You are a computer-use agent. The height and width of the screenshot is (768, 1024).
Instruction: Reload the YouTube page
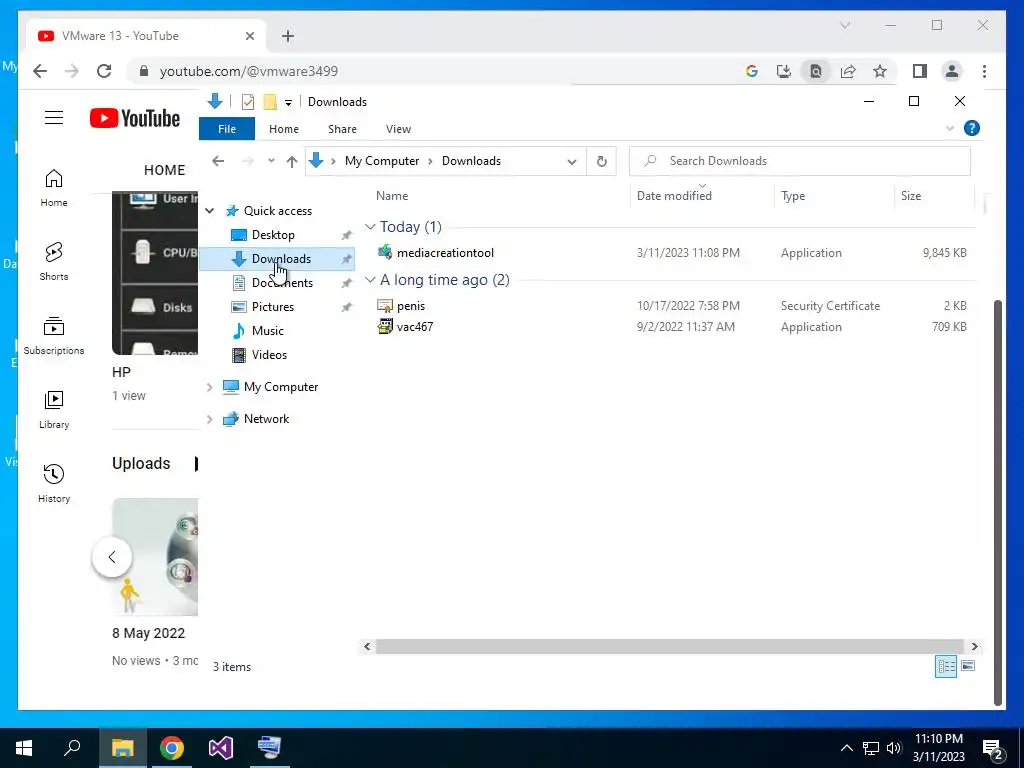104,71
